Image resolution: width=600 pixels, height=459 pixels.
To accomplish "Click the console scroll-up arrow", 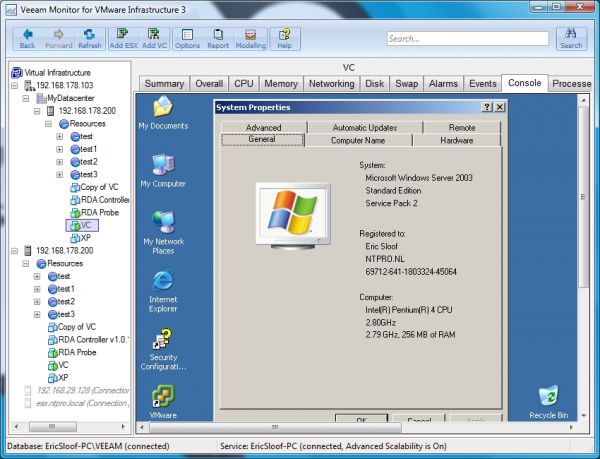I will click(583, 101).
